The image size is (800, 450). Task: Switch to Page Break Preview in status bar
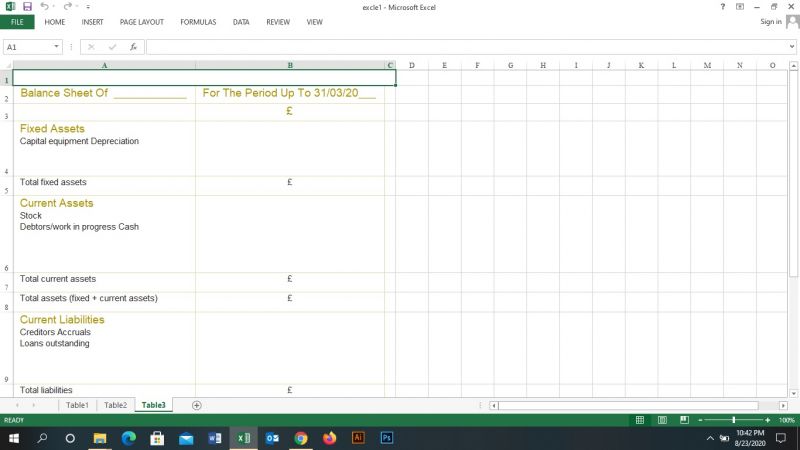(x=680, y=420)
